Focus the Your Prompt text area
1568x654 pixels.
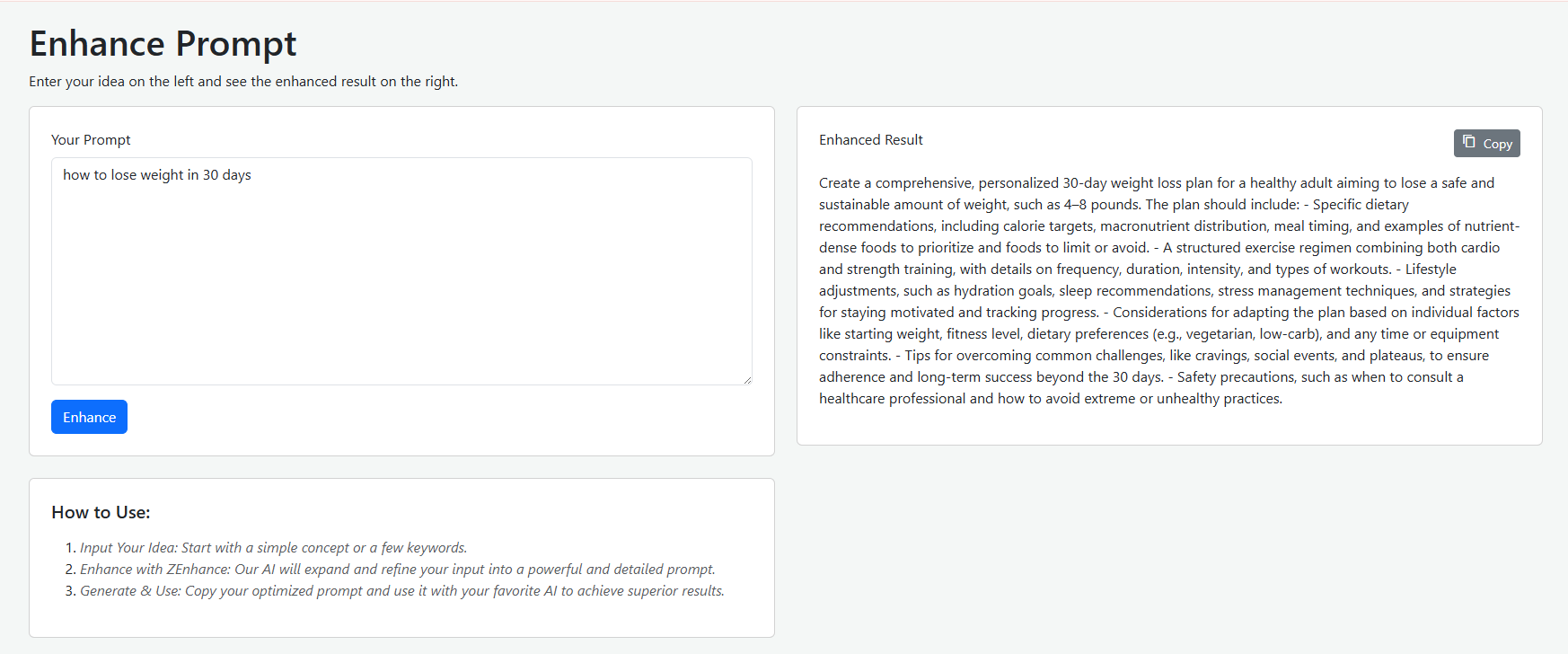click(401, 271)
